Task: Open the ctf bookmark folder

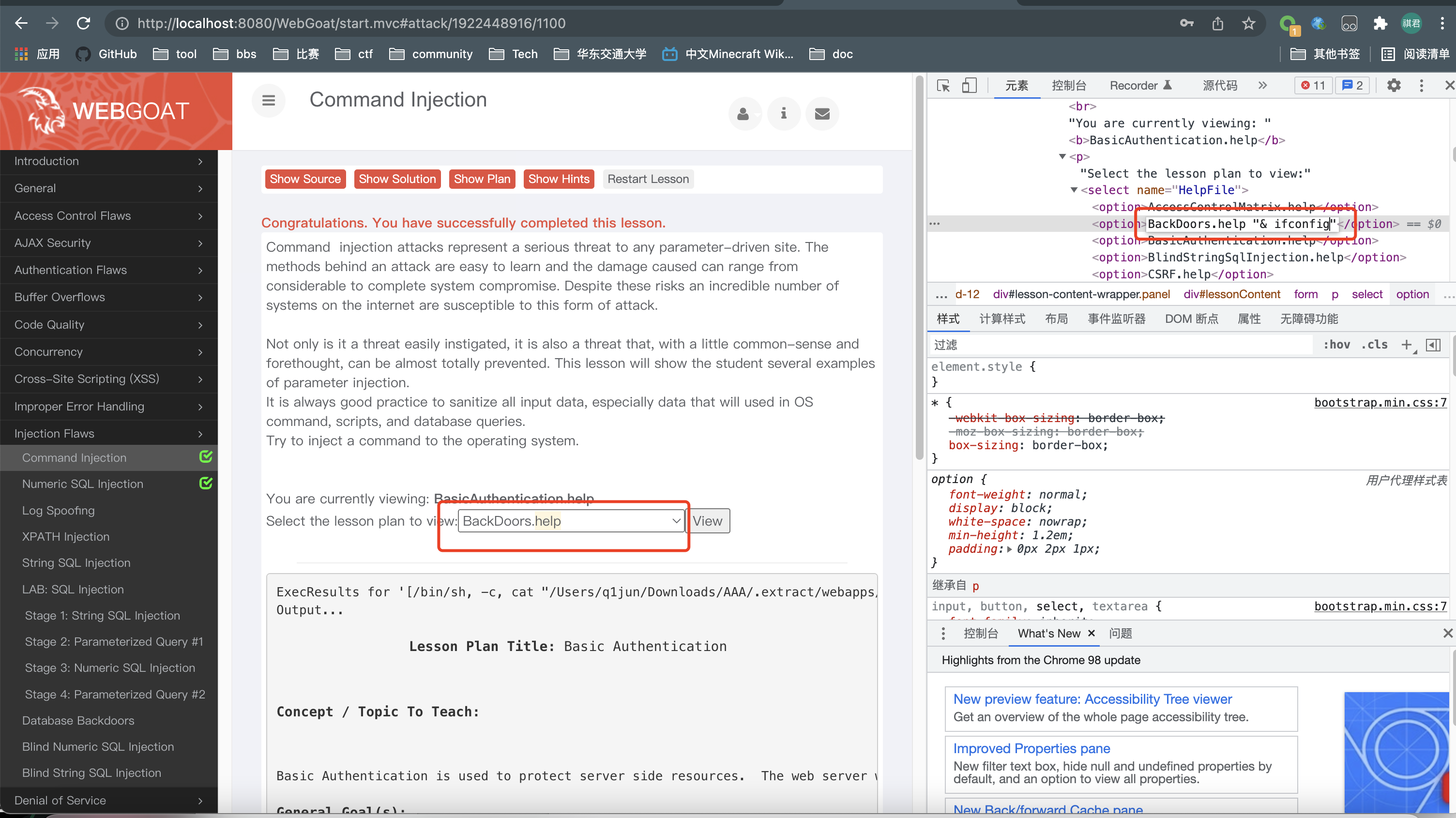Action: tap(354, 54)
